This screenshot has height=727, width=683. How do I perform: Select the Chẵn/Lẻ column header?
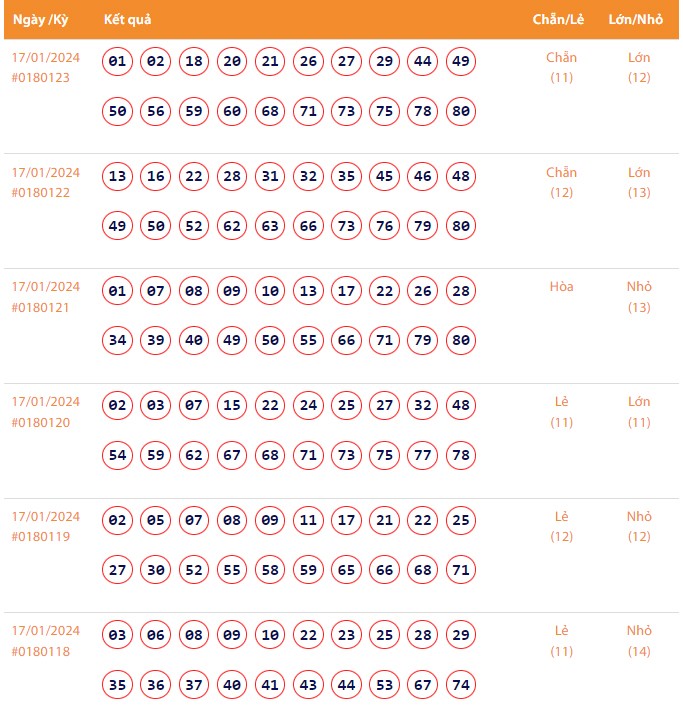click(558, 20)
